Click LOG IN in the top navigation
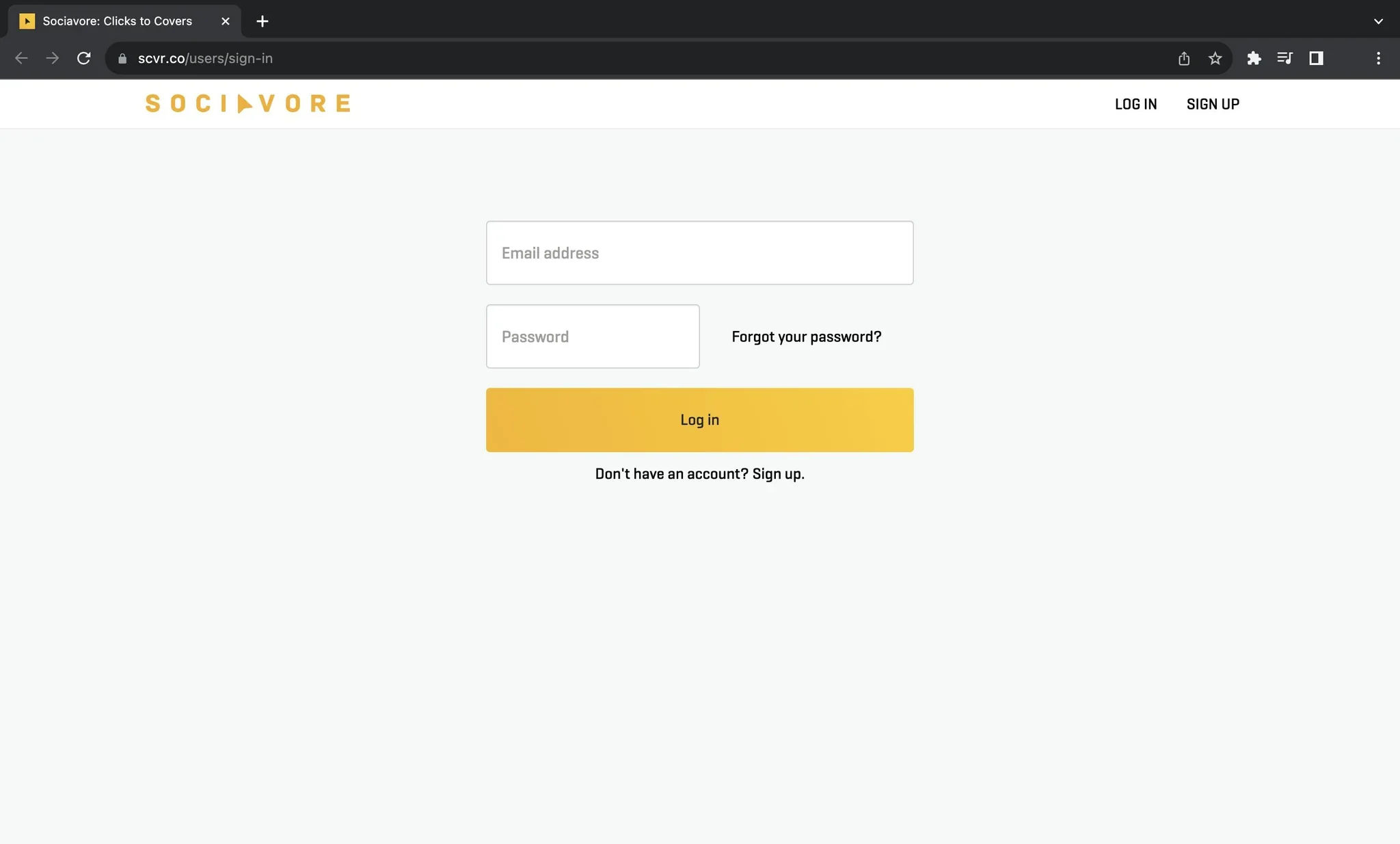The height and width of the screenshot is (844, 1400). click(1135, 104)
